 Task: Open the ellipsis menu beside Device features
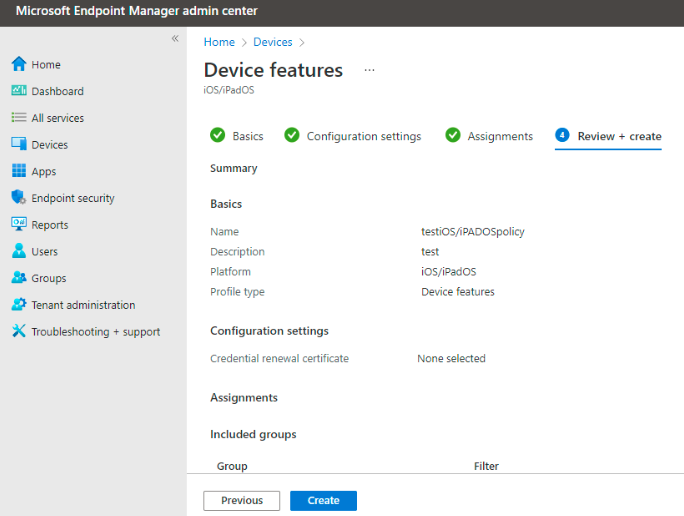(x=369, y=70)
